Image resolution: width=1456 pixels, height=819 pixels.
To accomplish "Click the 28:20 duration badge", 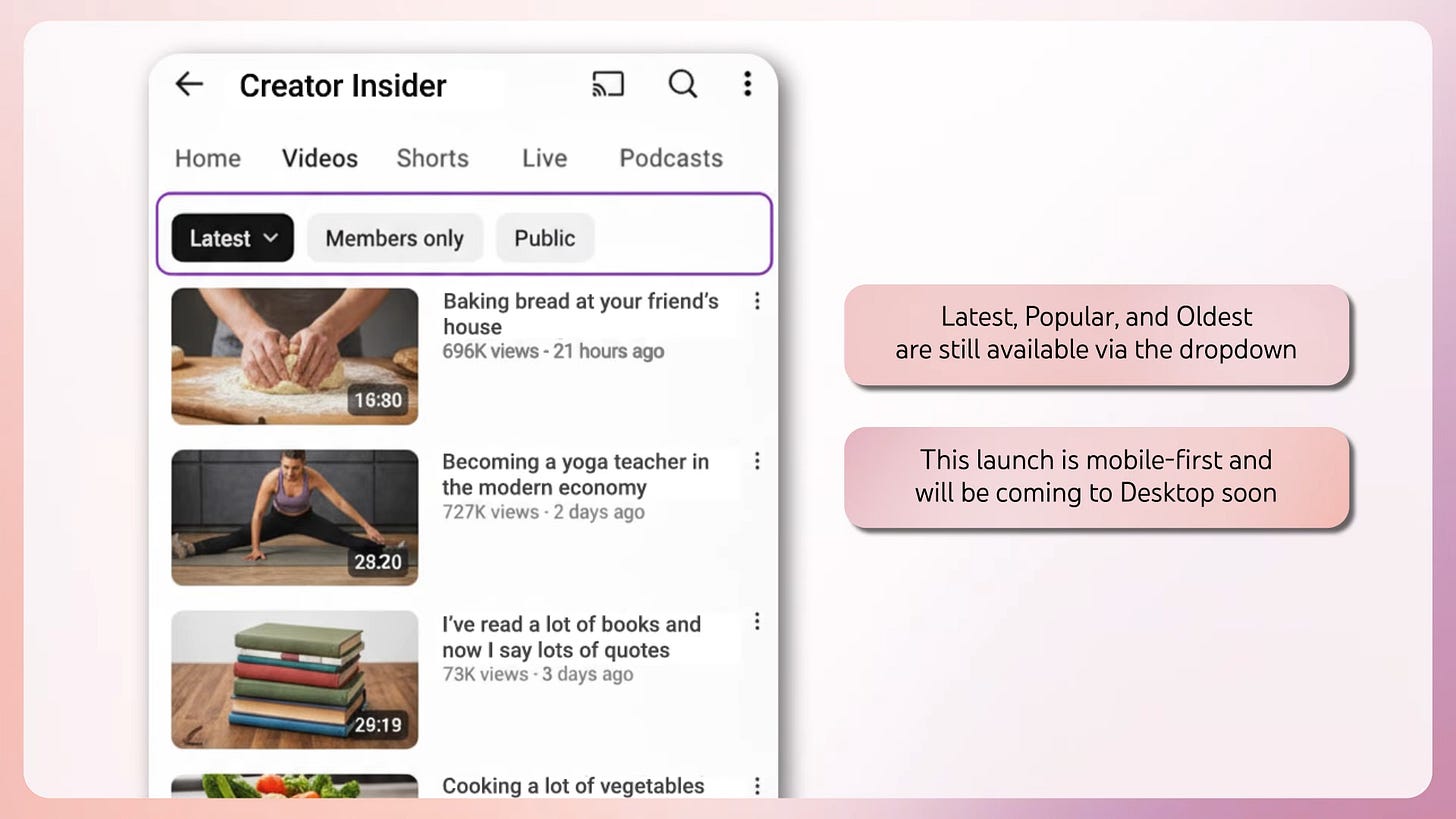I will 378,562.
